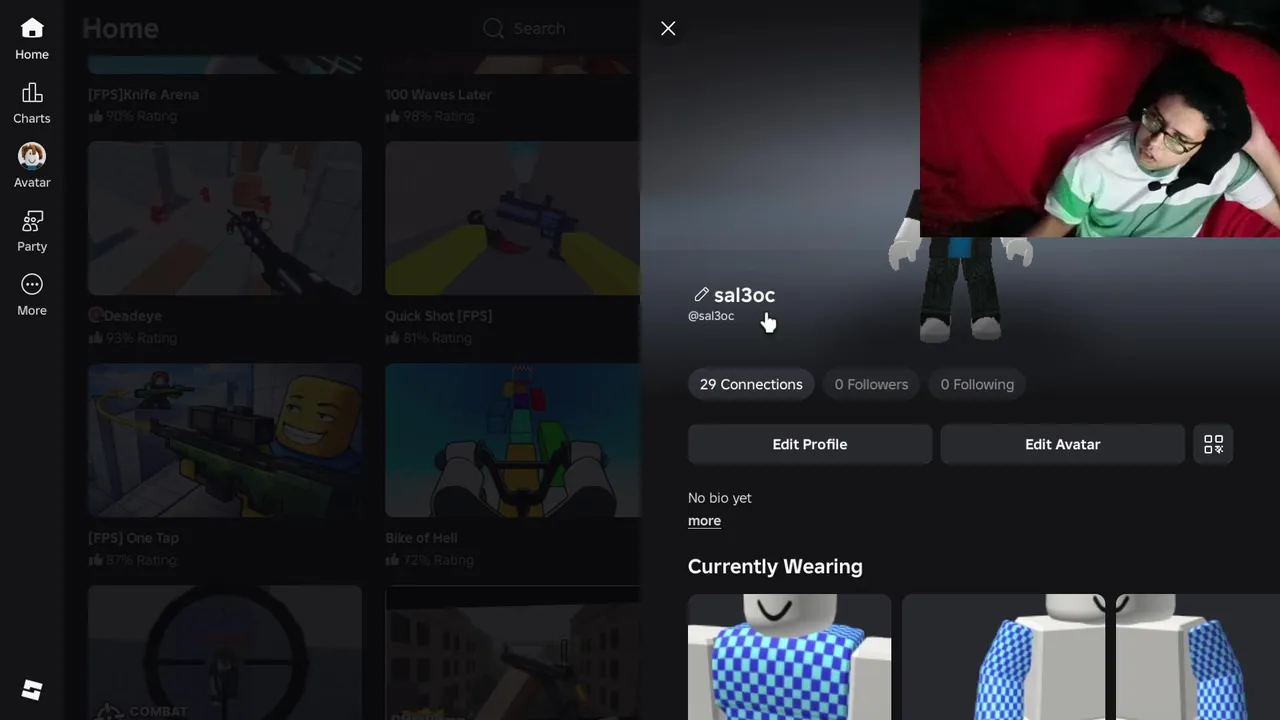The width and height of the screenshot is (1280, 720).
Task: Click the 100 Waves Later title
Action: click(438, 95)
